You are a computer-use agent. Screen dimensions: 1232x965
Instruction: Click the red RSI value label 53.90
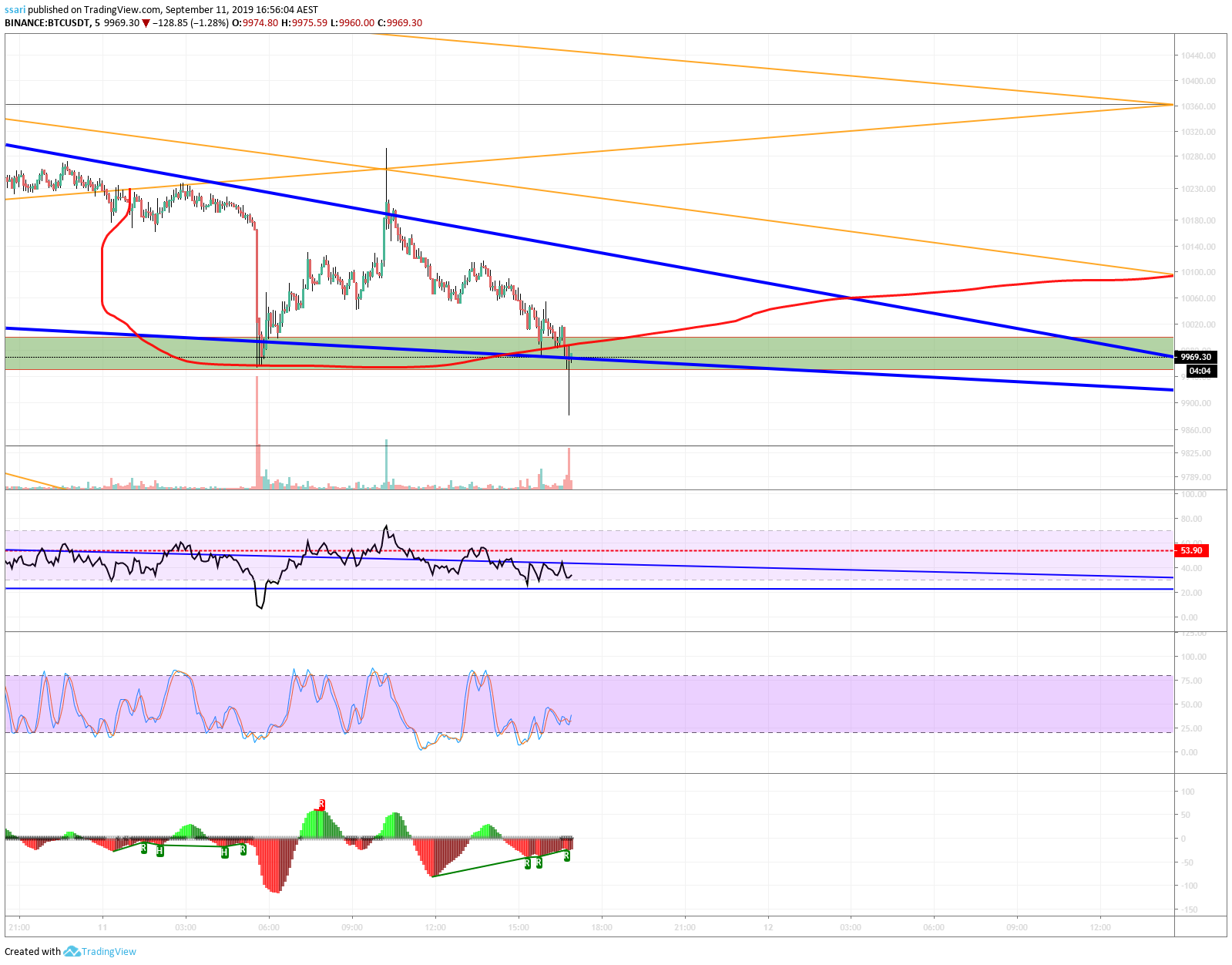(1191, 550)
